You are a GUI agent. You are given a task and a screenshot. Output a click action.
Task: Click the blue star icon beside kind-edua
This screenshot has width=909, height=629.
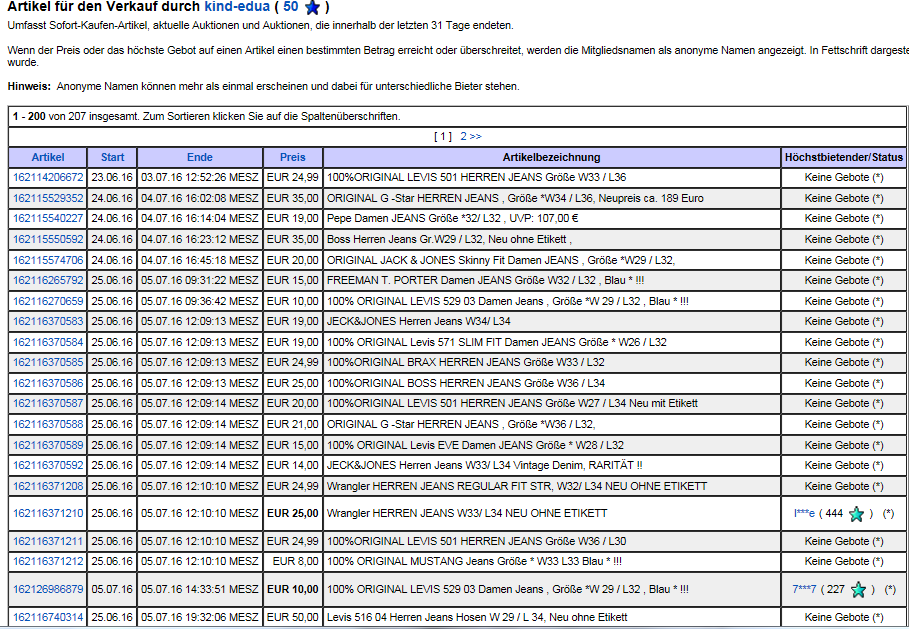point(312,8)
